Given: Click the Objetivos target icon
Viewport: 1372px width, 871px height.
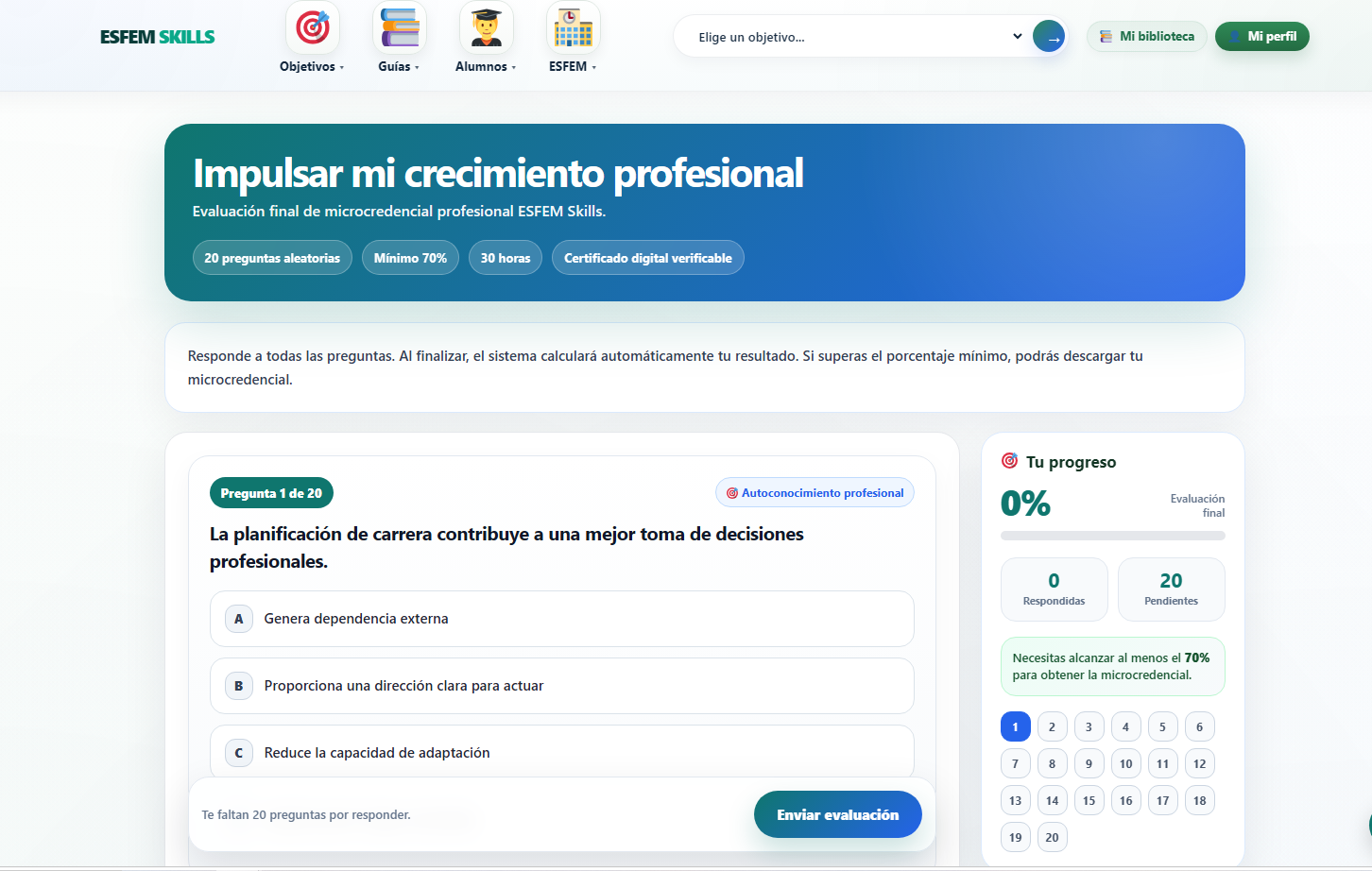Looking at the screenshot, I should (x=313, y=27).
